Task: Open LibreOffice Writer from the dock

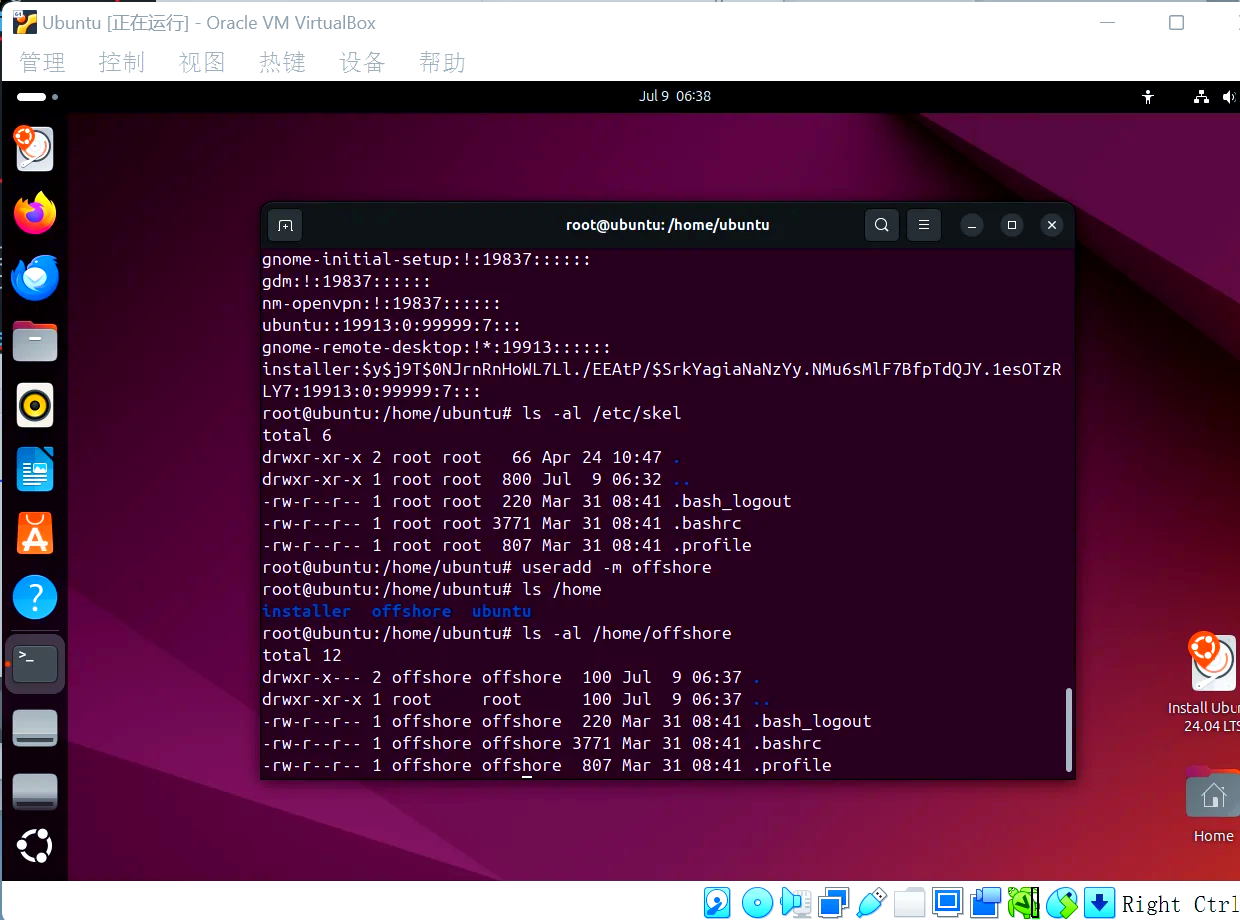Action: (x=35, y=469)
